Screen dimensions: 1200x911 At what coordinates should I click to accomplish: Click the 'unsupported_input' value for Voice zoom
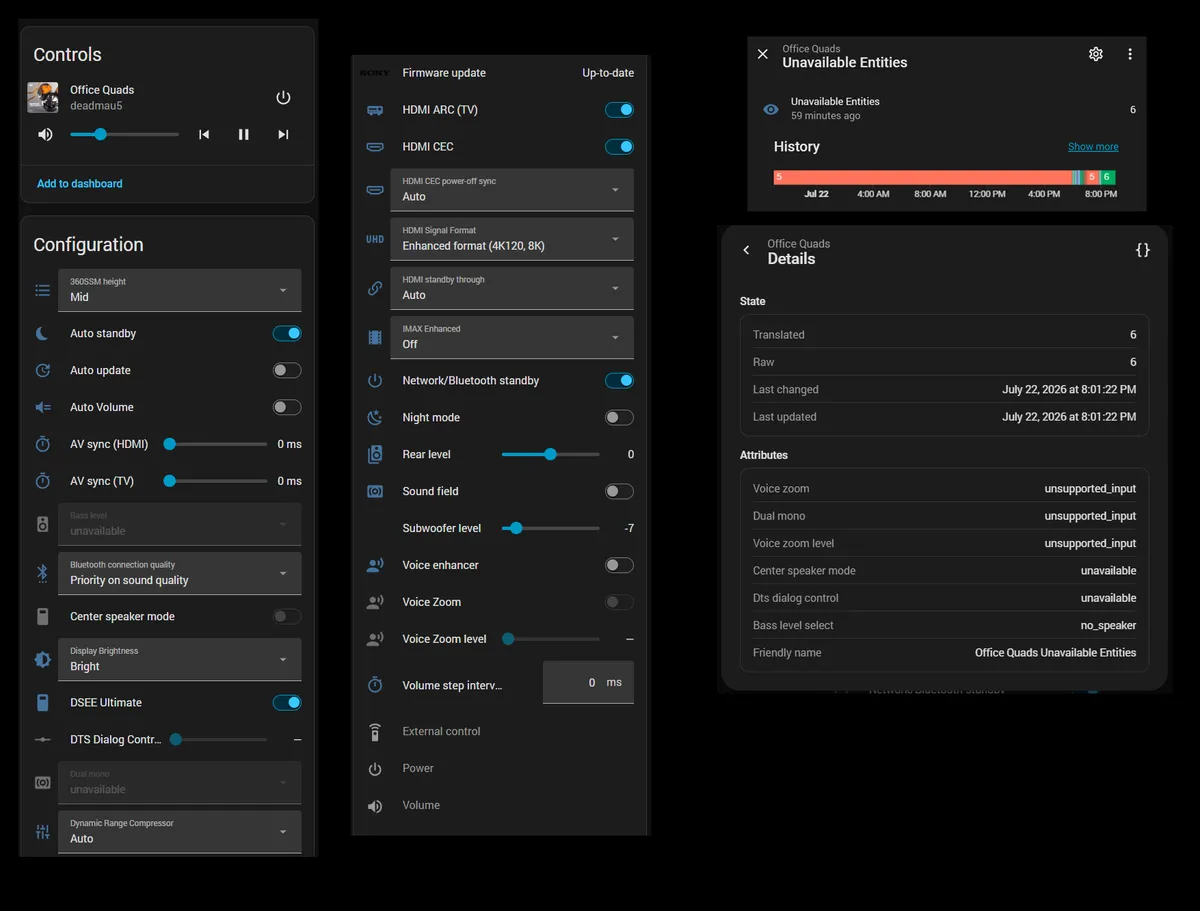click(1090, 489)
